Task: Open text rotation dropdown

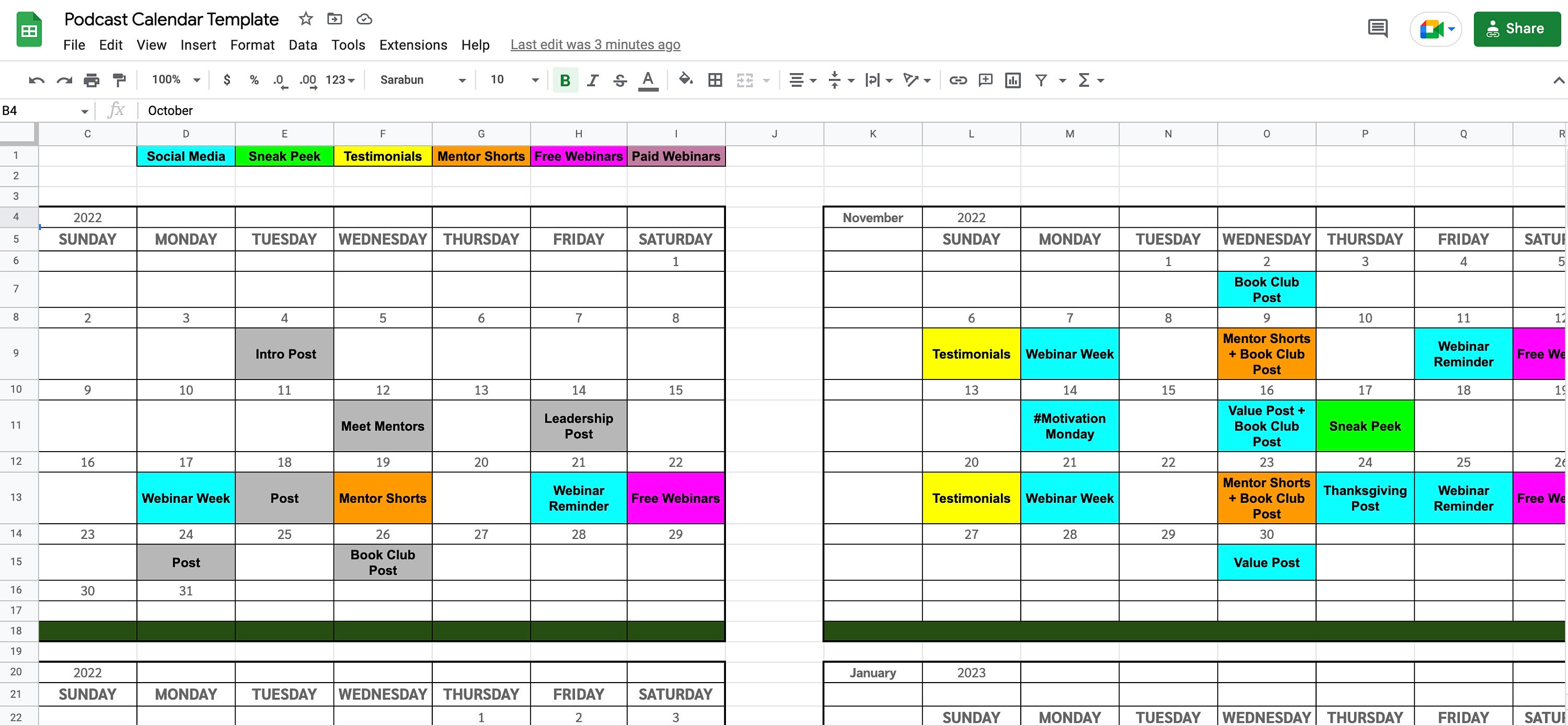Action: pos(917,80)
